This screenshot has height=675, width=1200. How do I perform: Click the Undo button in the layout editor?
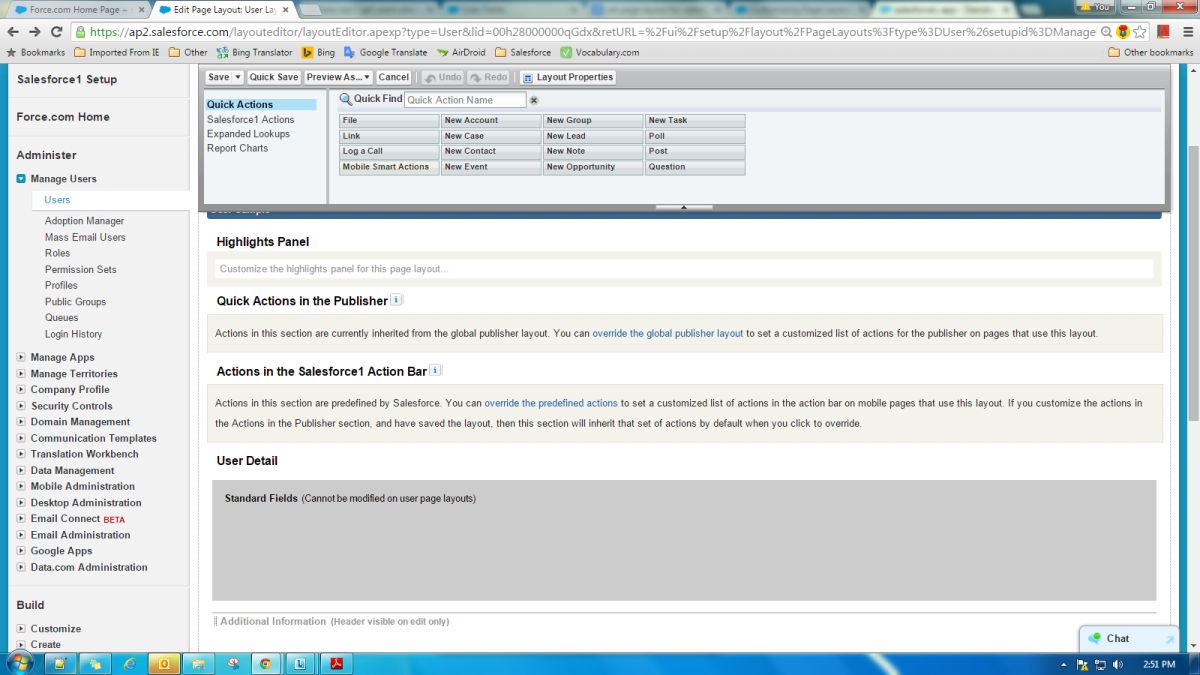coord(441,77)
